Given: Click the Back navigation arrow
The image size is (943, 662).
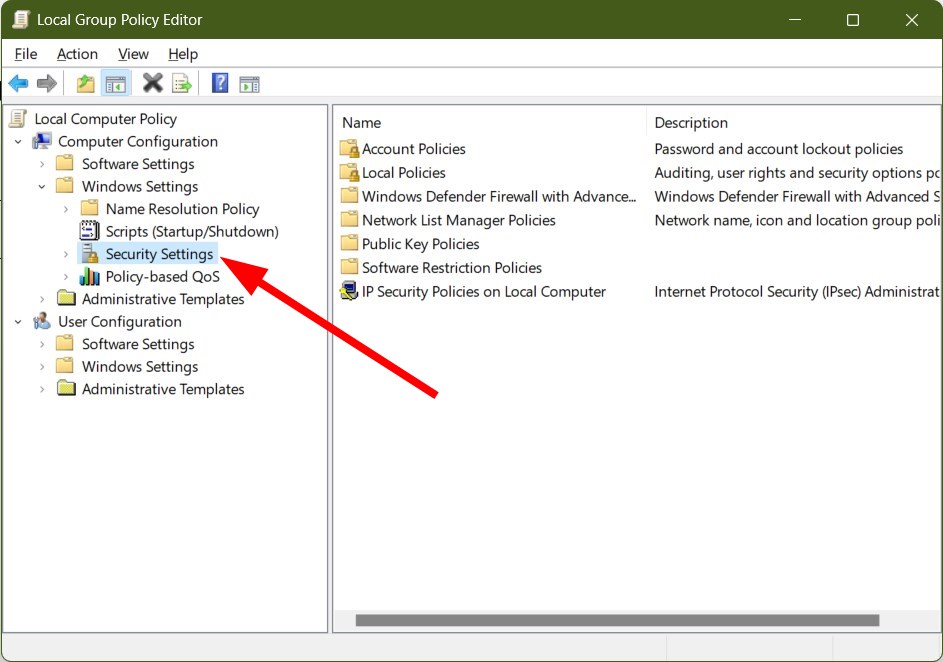Looking at the screenshot, I should [x=18, y=83].
